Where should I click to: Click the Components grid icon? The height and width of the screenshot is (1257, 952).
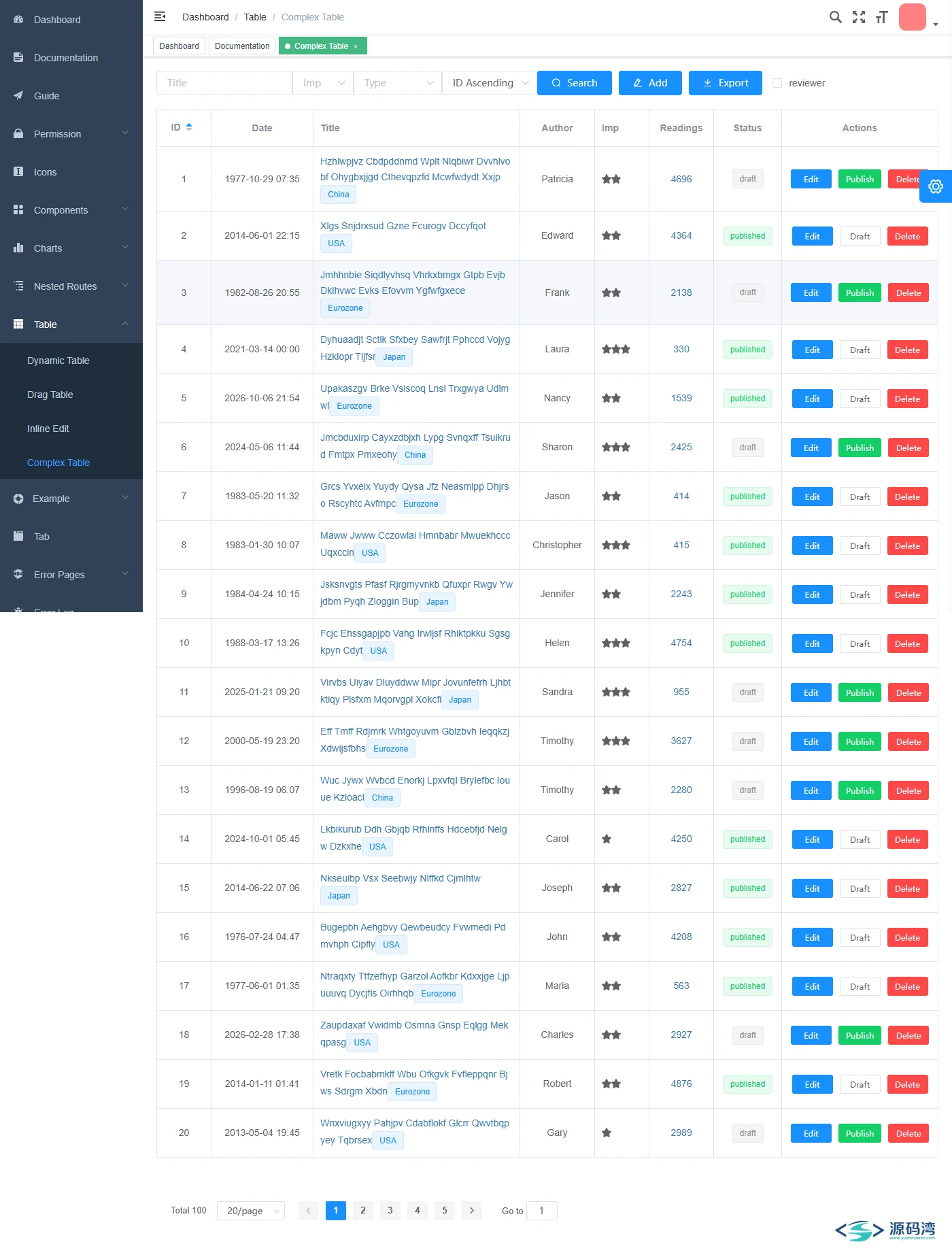pyautogui.click(x=18, y=210)
